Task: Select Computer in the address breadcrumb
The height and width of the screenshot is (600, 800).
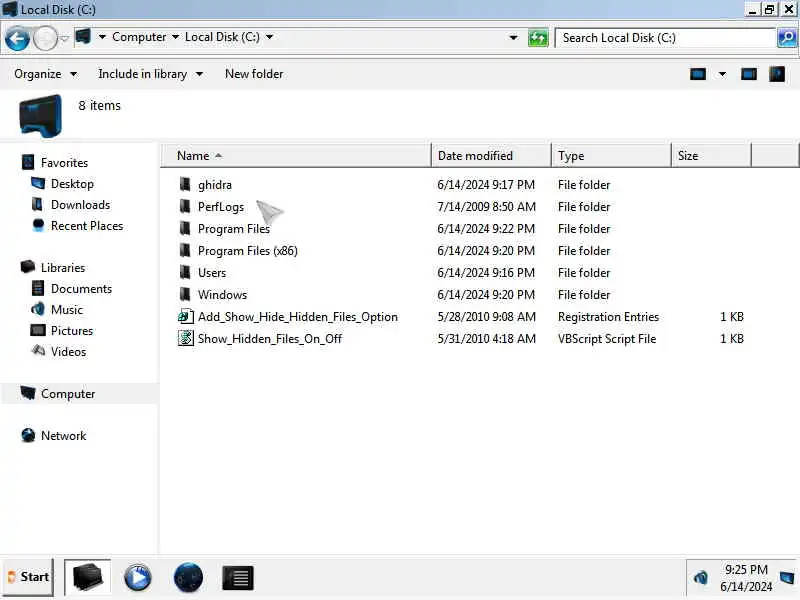Action: pyautogui.click(x=139, y=37)
